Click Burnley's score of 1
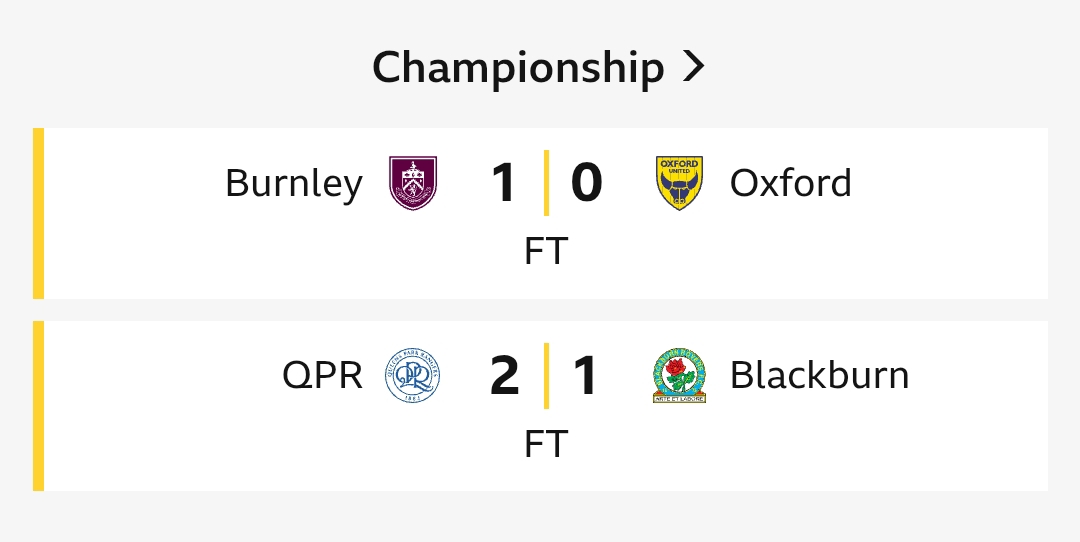Screen dimensions: 1080x542 [x=504, y=183]
